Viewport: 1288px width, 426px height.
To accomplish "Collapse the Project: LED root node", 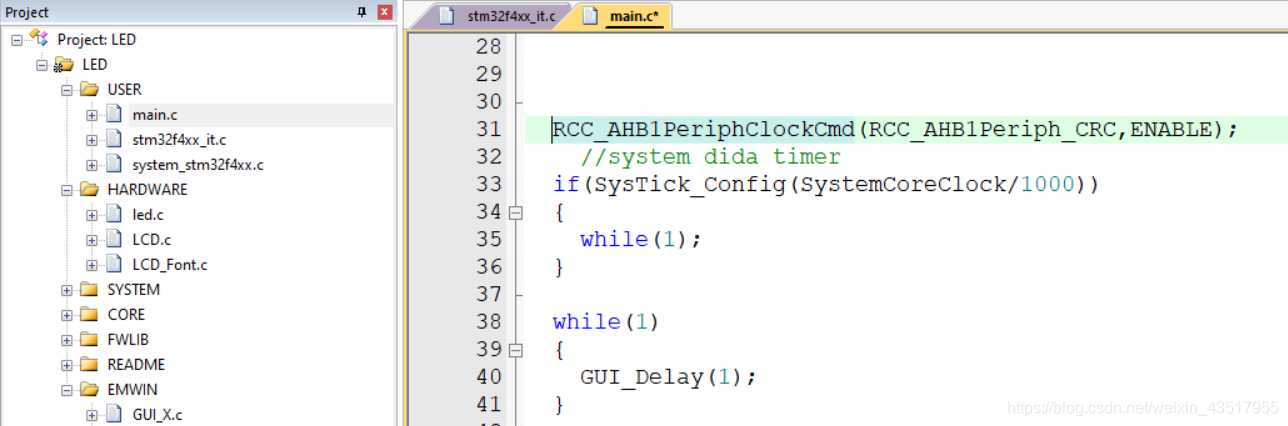I will (17, 39).
